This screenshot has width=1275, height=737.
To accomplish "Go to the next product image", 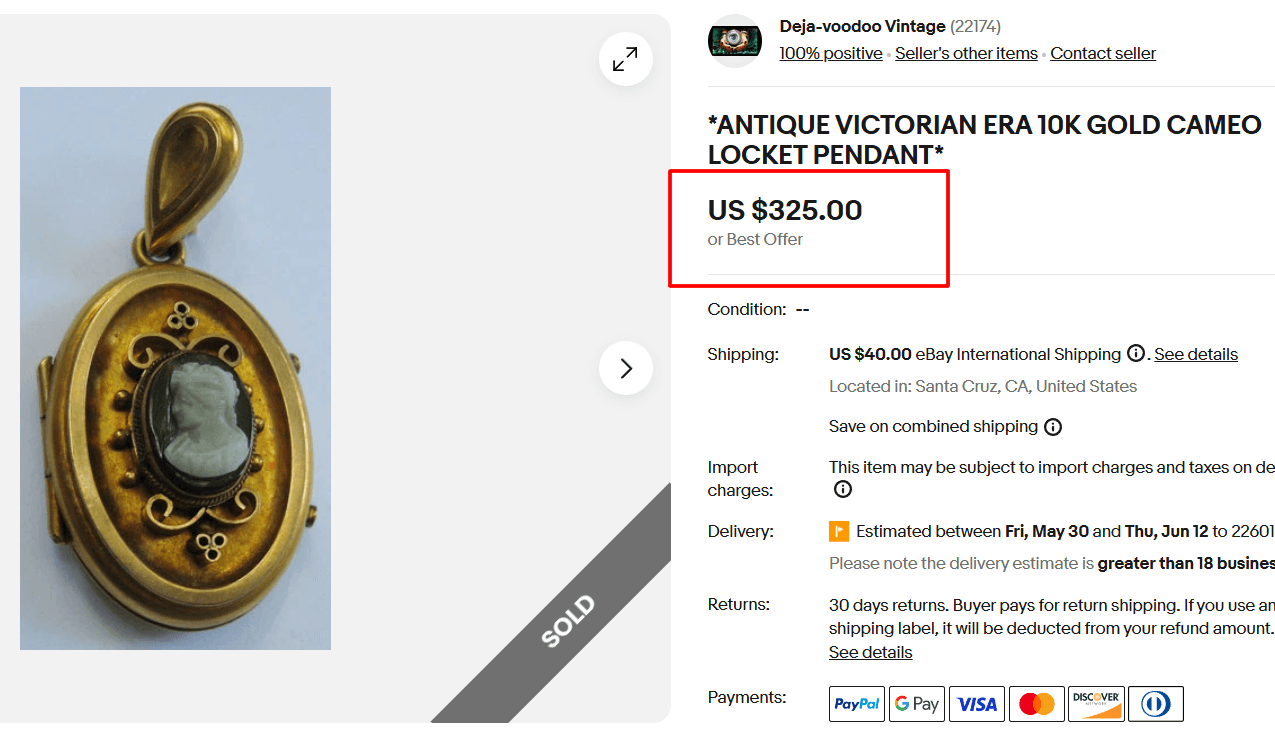I will tap(626, 368).
